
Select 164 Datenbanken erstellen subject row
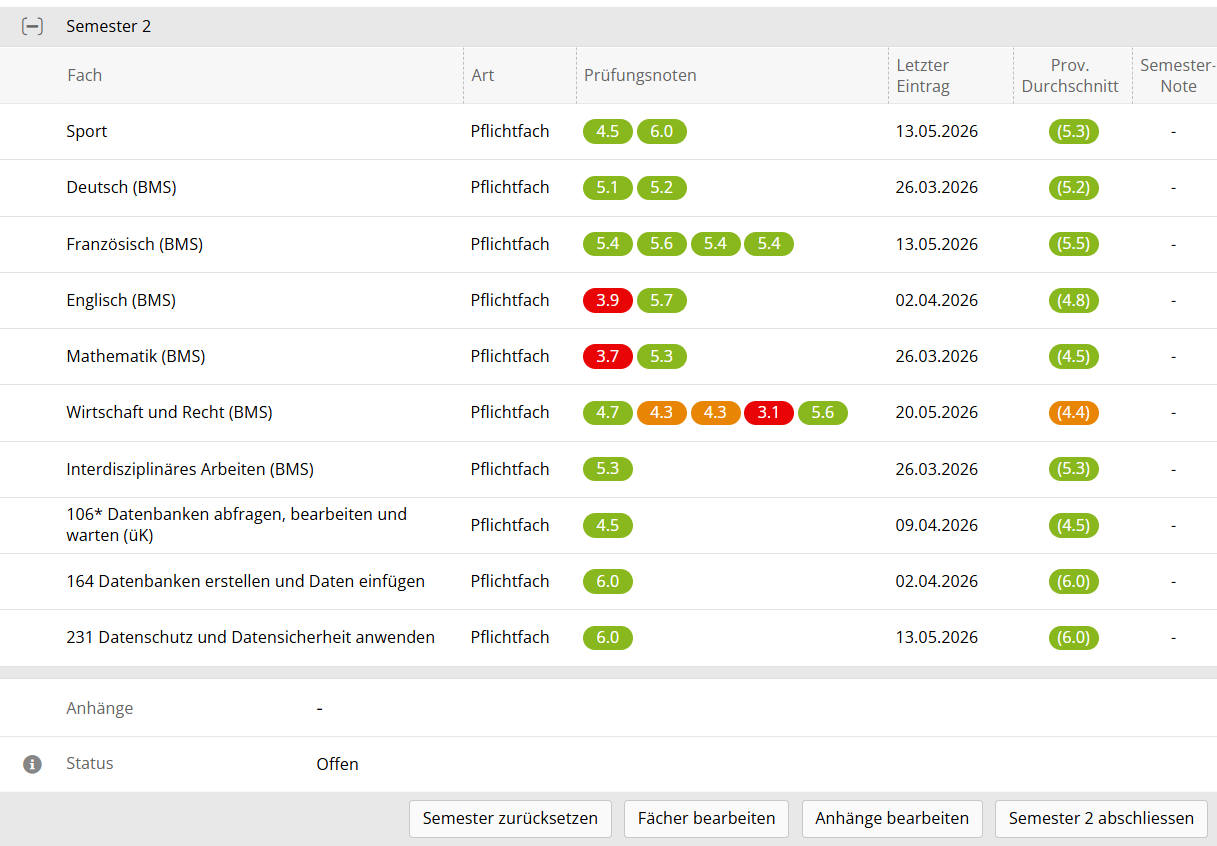pos(608,581)
